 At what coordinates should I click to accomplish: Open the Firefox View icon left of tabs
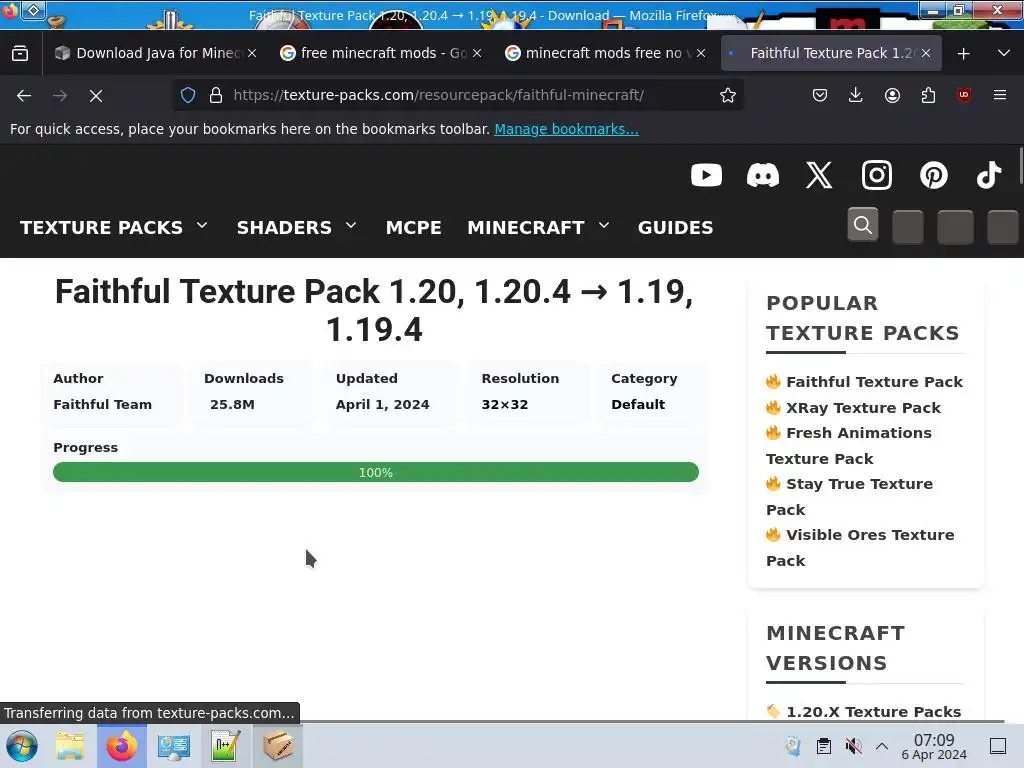pos(20,53)
